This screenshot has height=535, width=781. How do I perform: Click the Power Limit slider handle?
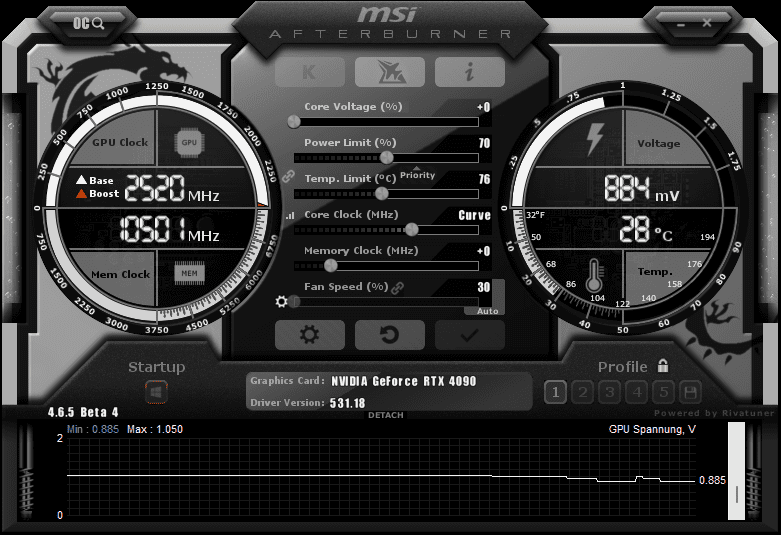pos(387,158)
